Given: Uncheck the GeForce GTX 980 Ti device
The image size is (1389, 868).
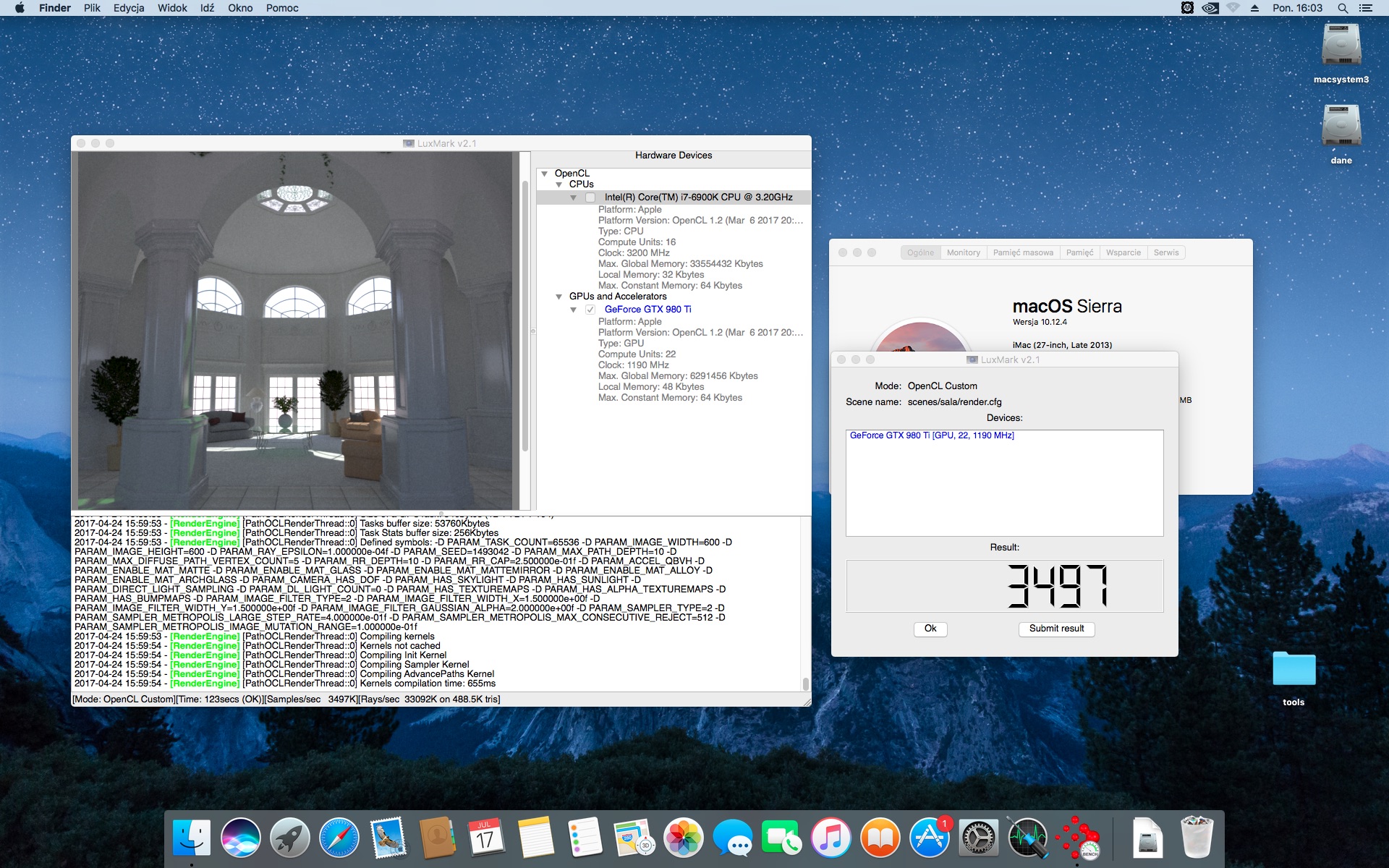Looking at the screenshot, I should click(x=590, y=310).
